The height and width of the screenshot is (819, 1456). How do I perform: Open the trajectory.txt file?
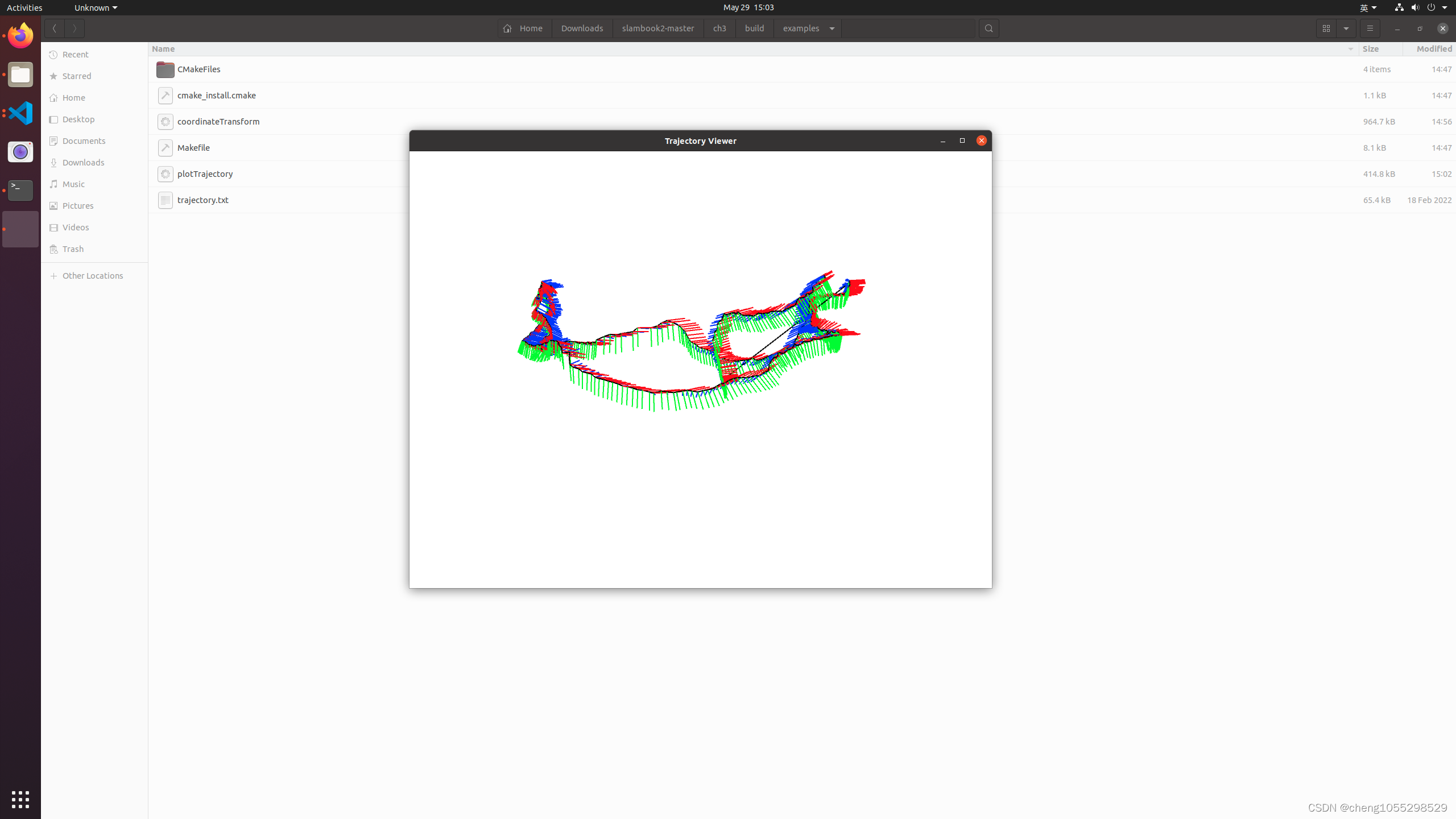(x=202, y=200)
